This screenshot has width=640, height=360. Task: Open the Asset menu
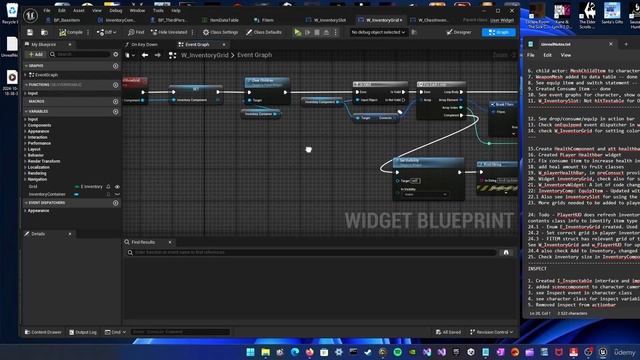click(x=79, y=10)
